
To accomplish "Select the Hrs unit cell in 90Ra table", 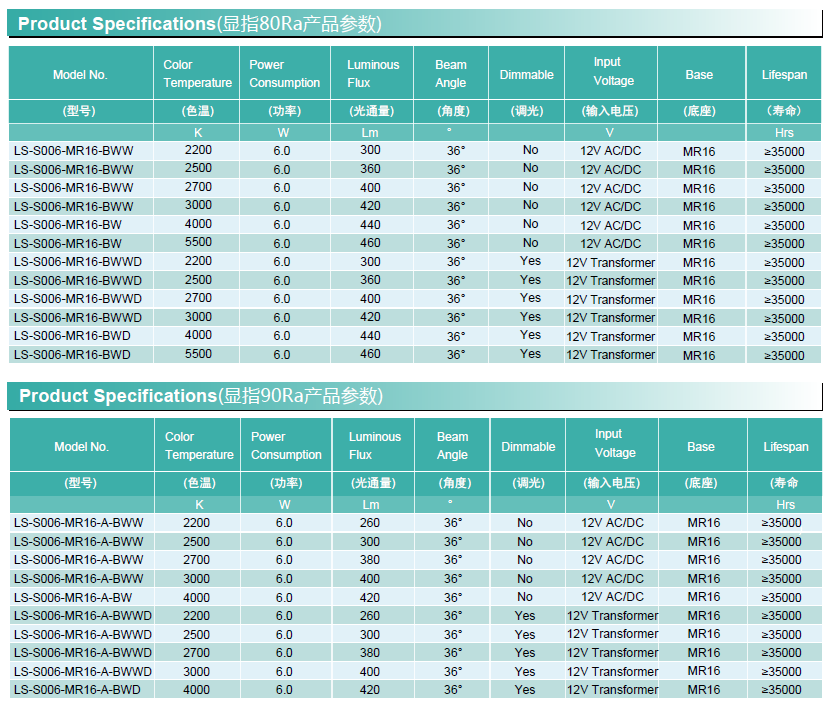I will click(784, 505).
